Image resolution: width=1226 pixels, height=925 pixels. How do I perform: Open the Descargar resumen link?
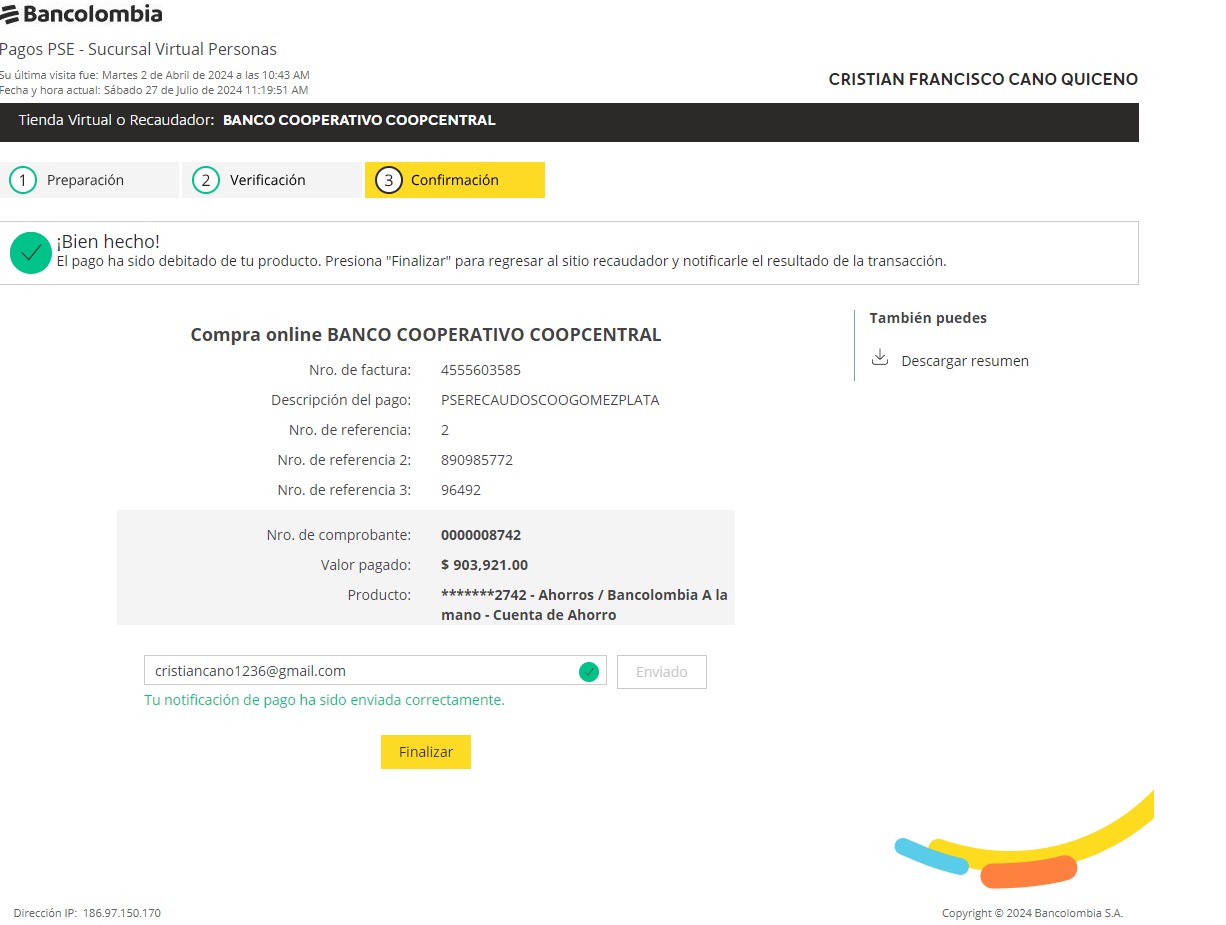click(x=964, y=361)
